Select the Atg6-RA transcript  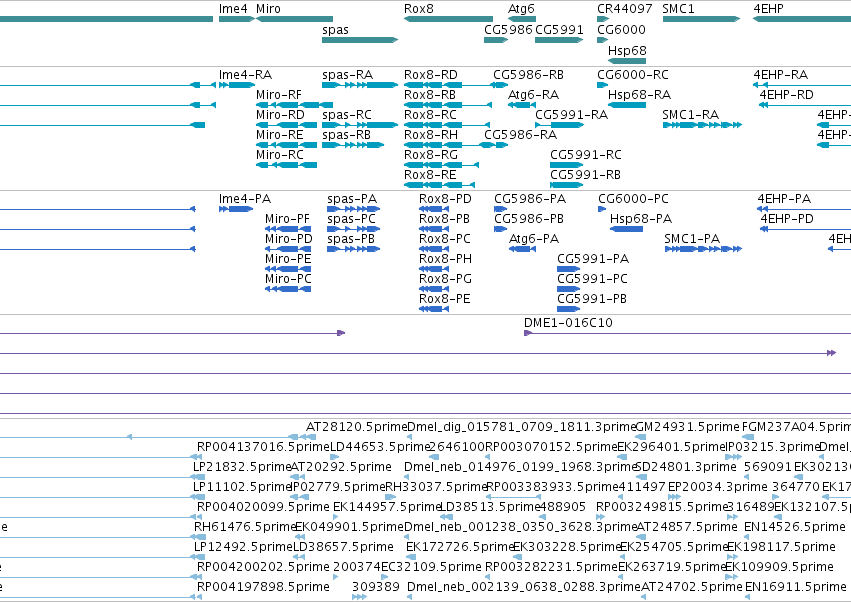[x=522, y=105]
